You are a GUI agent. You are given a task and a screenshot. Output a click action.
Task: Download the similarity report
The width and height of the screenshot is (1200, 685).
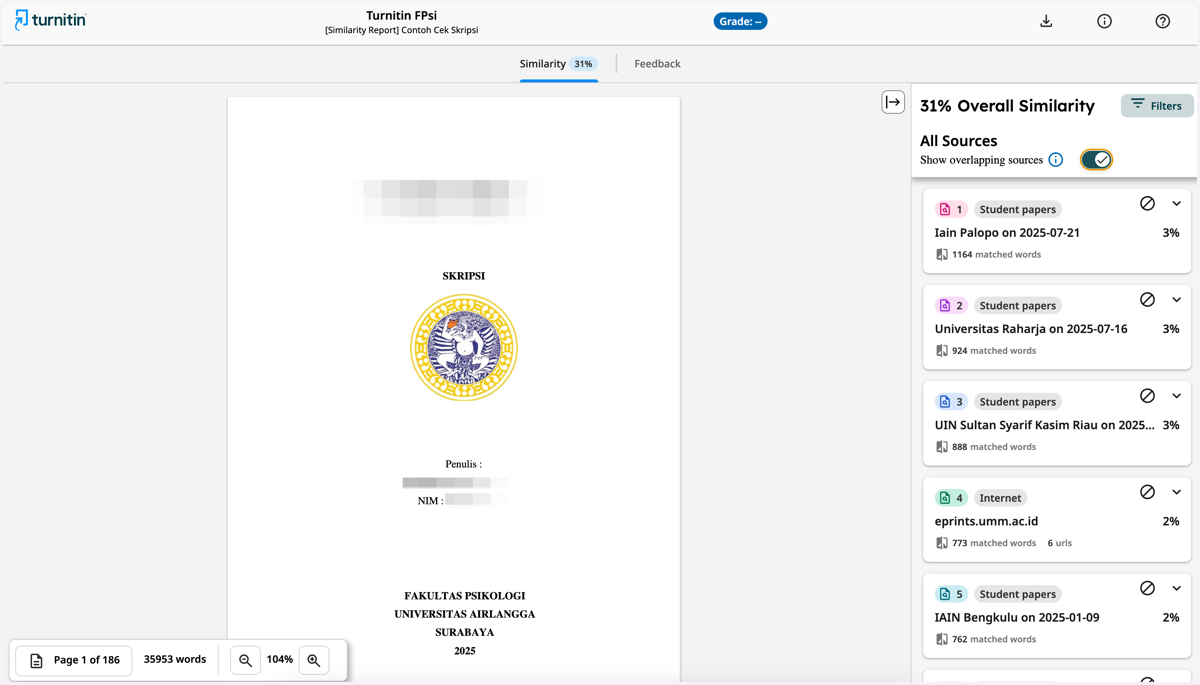1046,21
